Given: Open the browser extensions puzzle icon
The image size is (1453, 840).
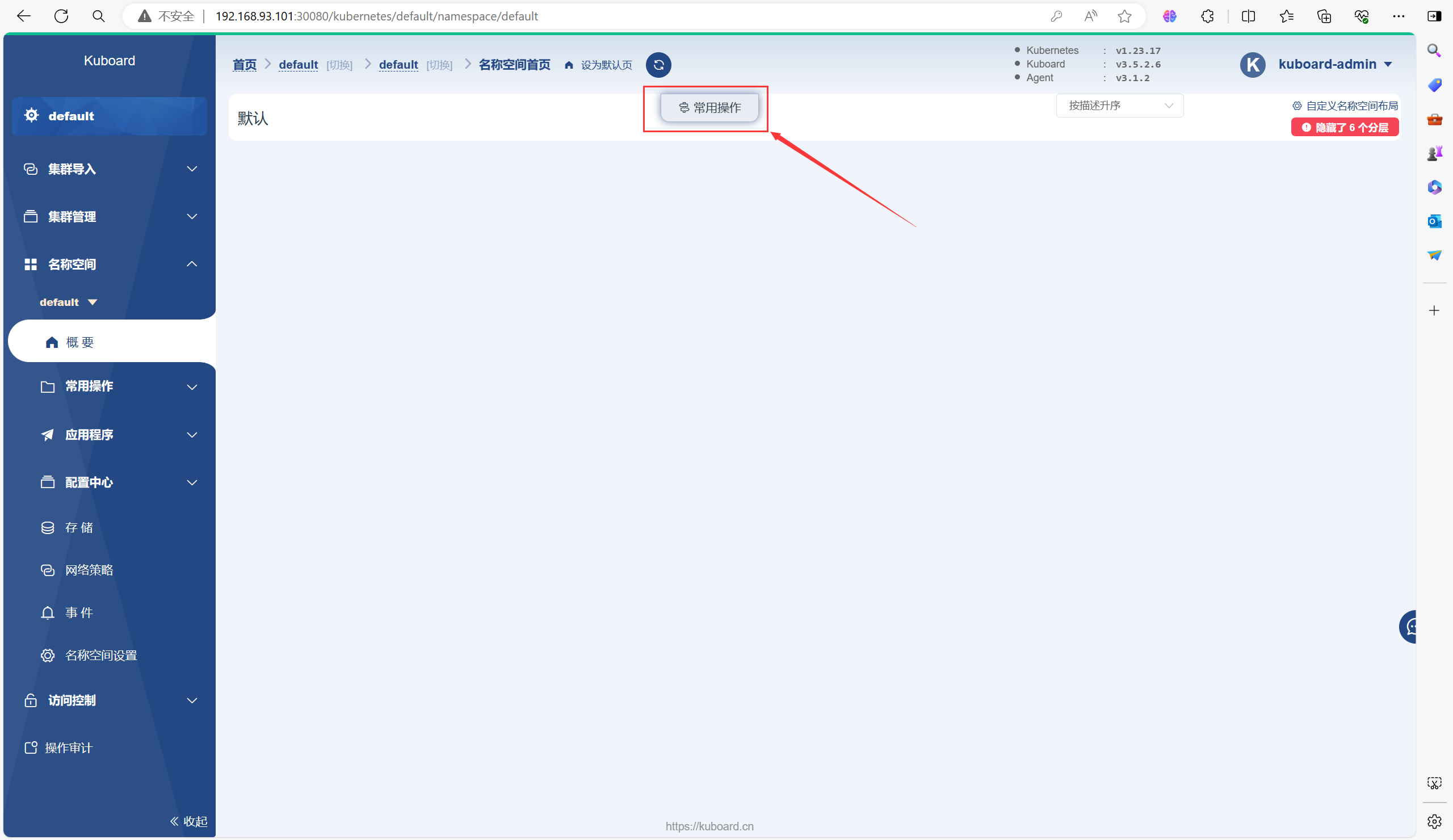Looking at the screenshot, I should point(1207,16).
